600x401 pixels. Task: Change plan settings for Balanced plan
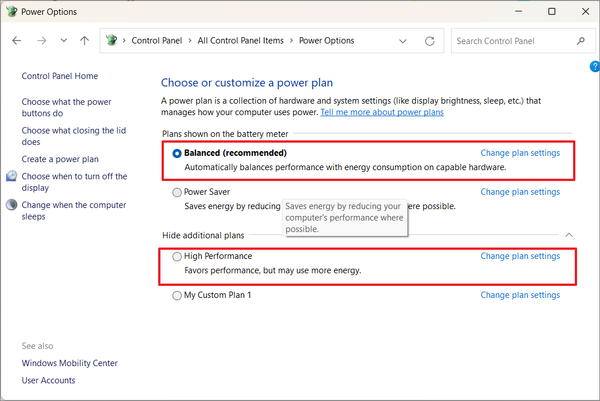520,153
